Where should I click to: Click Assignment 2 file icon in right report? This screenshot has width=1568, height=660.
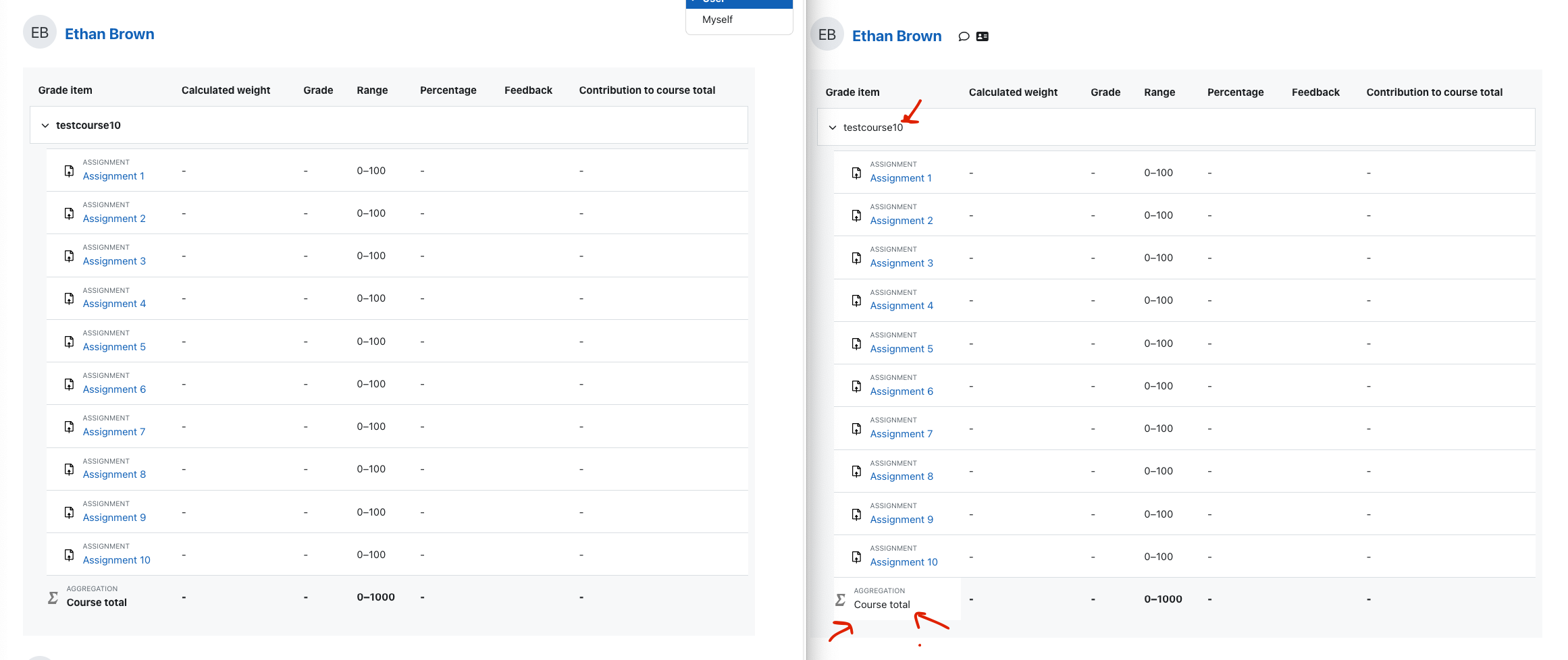(x=856, y=215)
